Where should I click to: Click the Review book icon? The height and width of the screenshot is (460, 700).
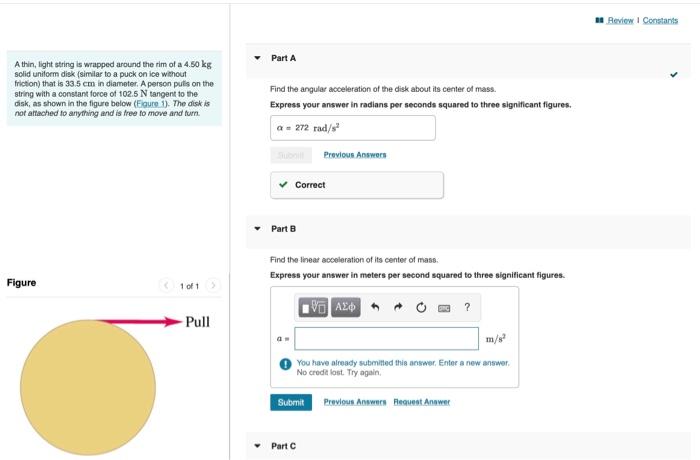(600, 20)
